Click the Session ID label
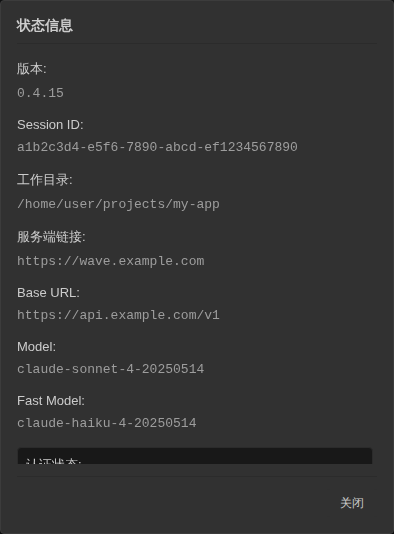The width and height of the screenshot is (394, 534). click(50, 125)
